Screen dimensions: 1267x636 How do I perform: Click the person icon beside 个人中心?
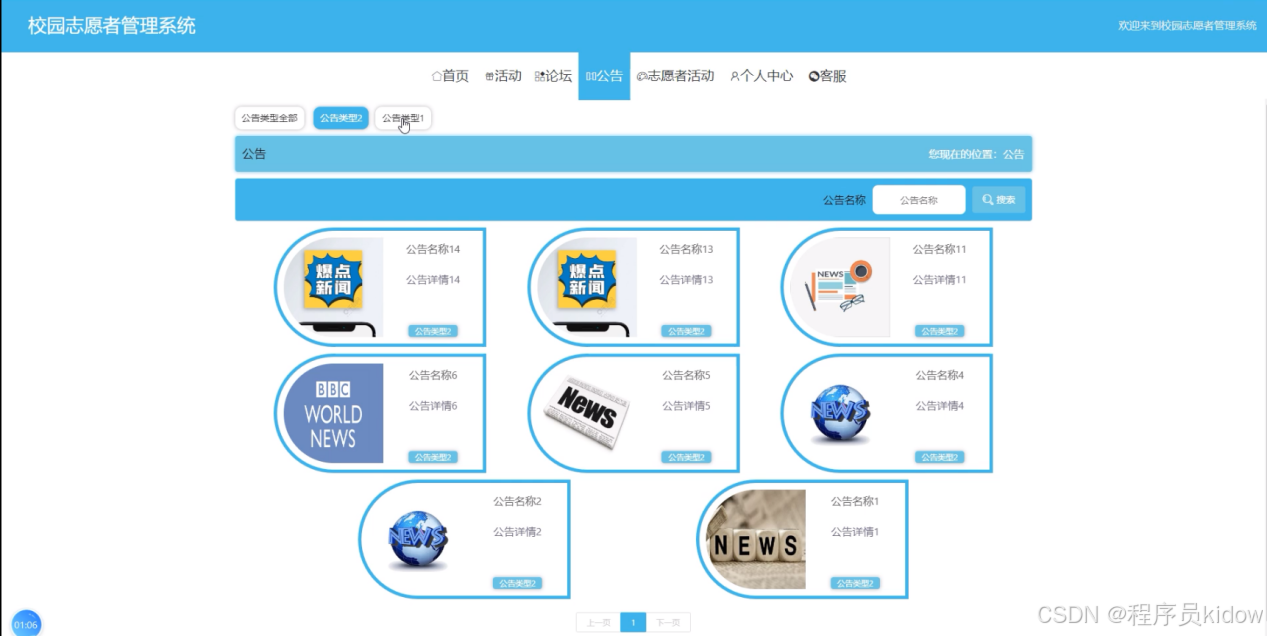pyautogui.click(x=735, y=75)
